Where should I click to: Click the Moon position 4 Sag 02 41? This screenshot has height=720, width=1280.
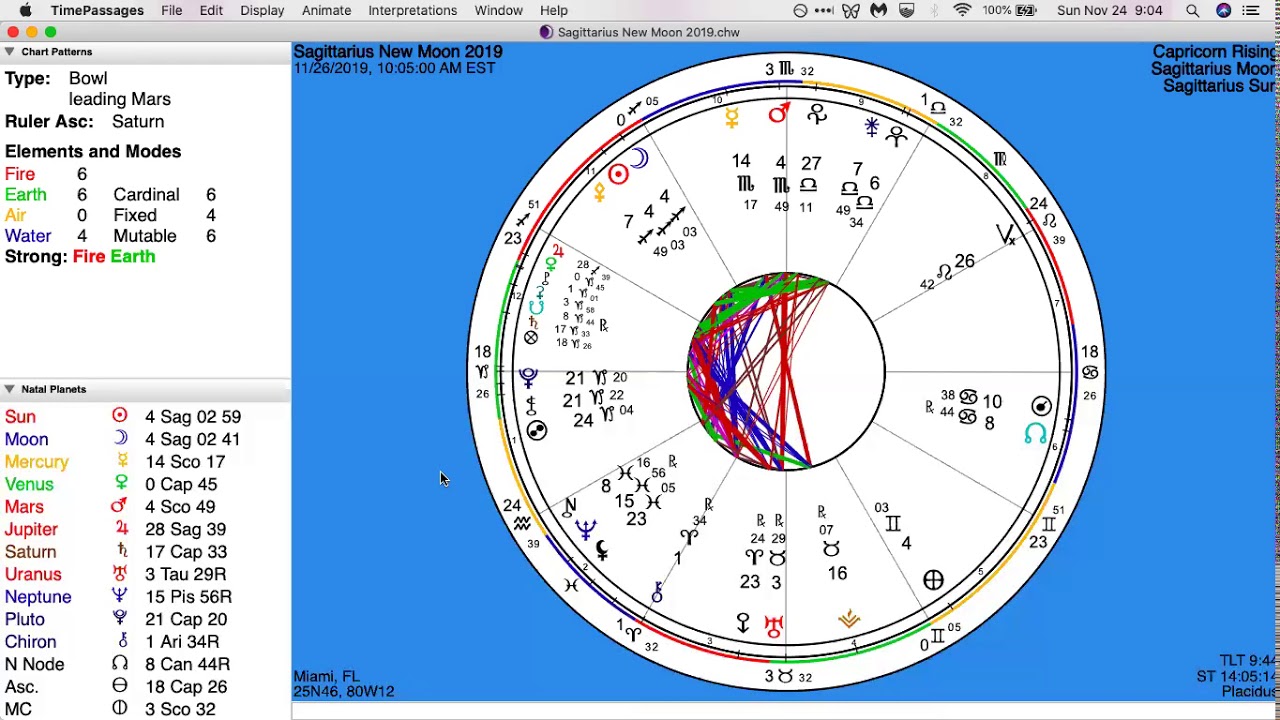[x=193, y=439]
